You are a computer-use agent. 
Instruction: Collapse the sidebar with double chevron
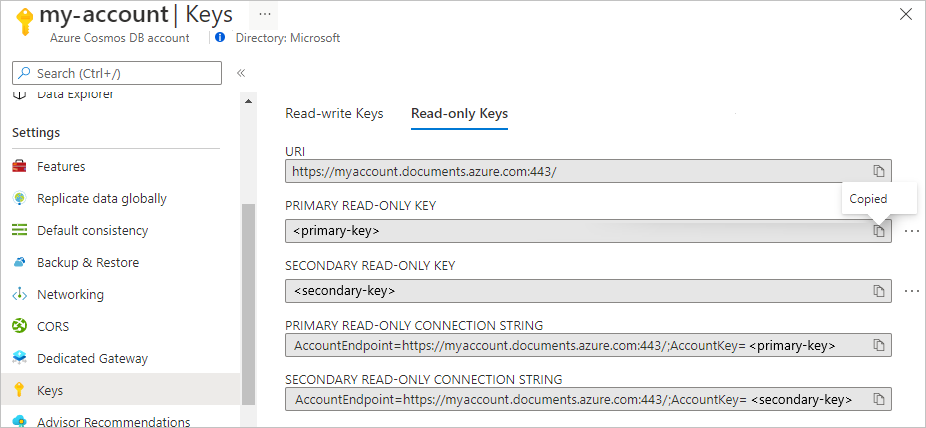241,73
